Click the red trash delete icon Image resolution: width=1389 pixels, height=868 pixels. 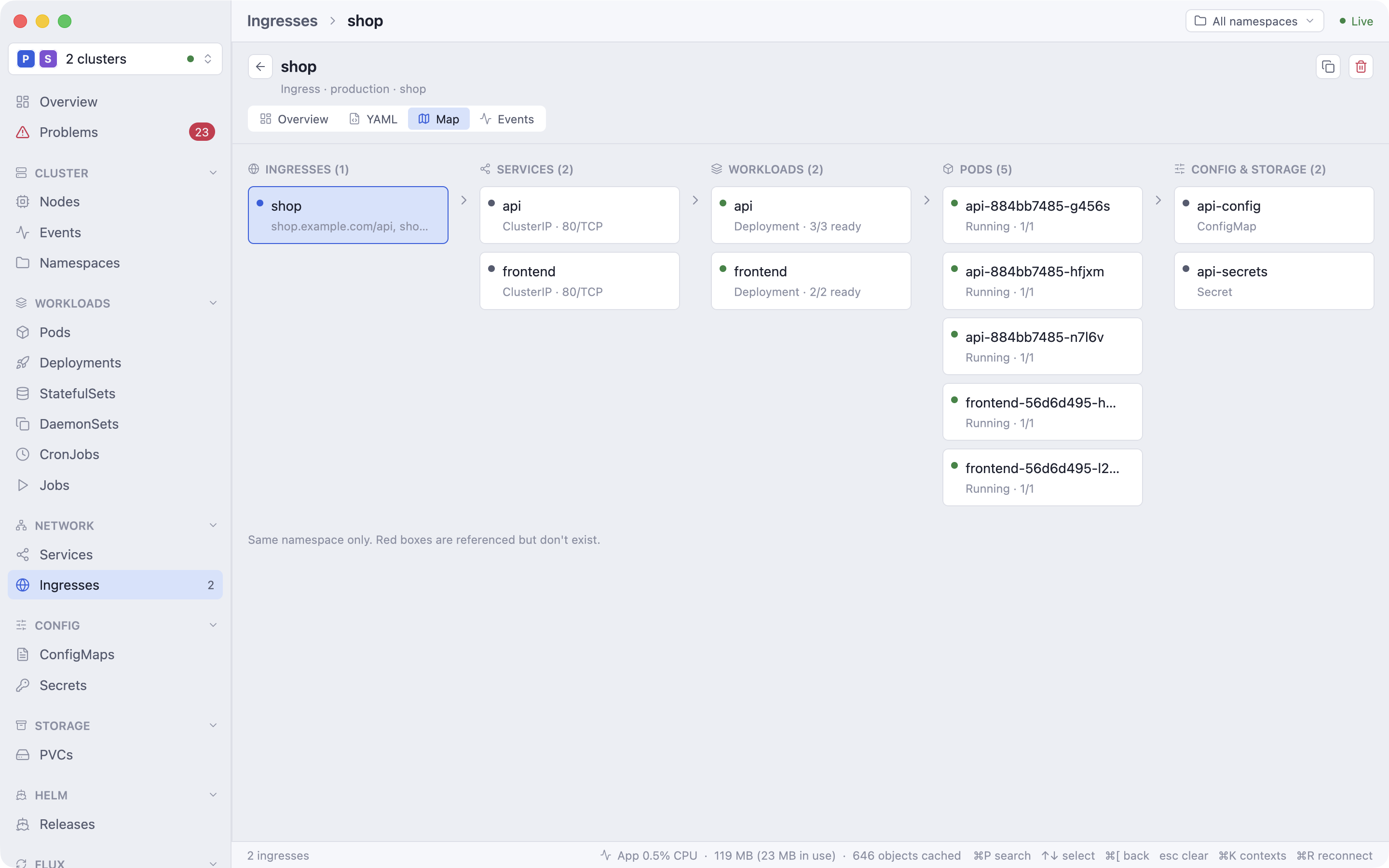1360,67
